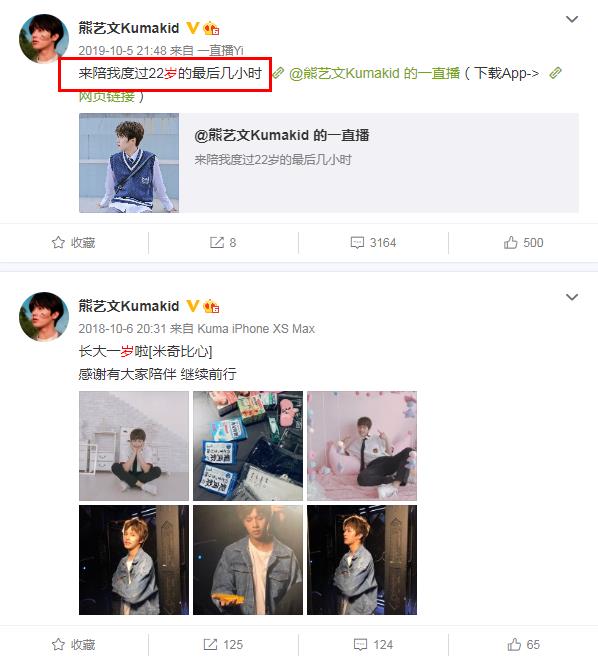Click the repost icon showing 8

click(x=216, y=243)
